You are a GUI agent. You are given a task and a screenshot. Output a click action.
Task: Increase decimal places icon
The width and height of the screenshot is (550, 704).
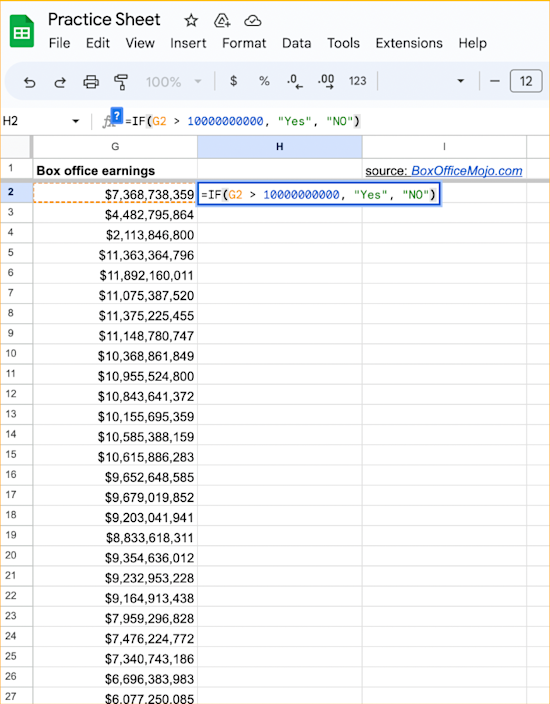click(326, 81)
